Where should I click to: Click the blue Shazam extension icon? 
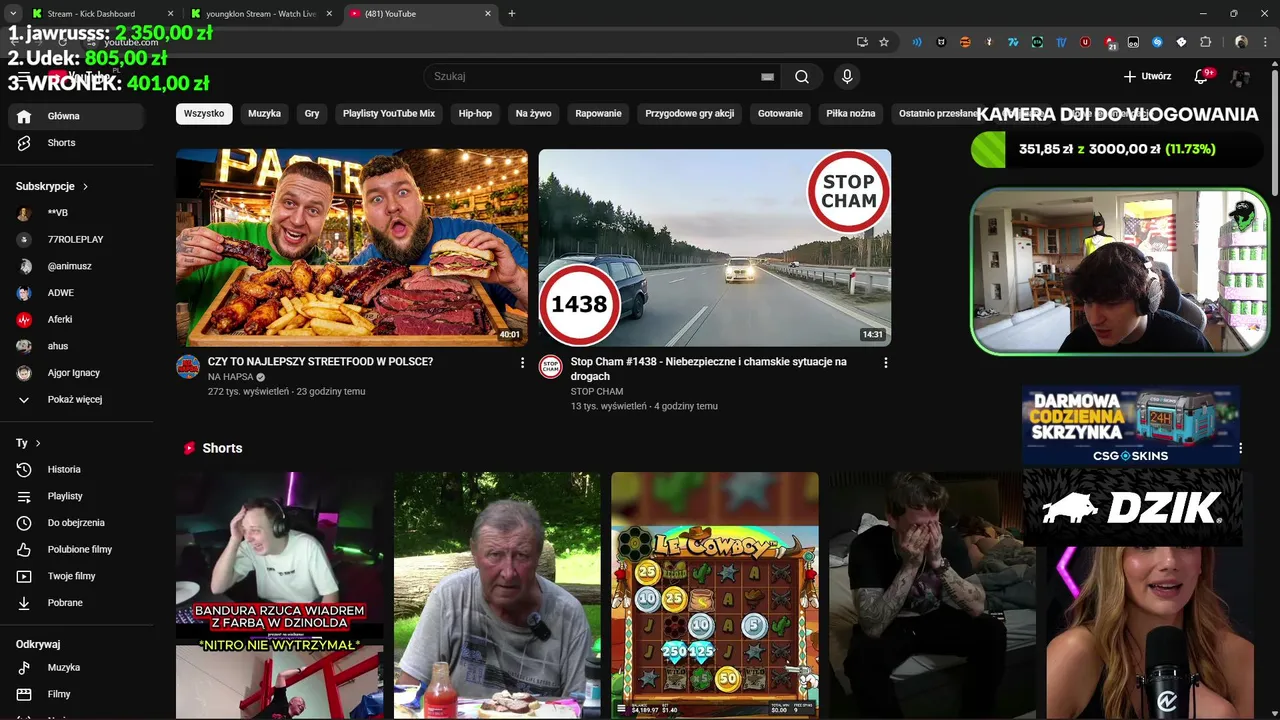[x=1157, y=42]
